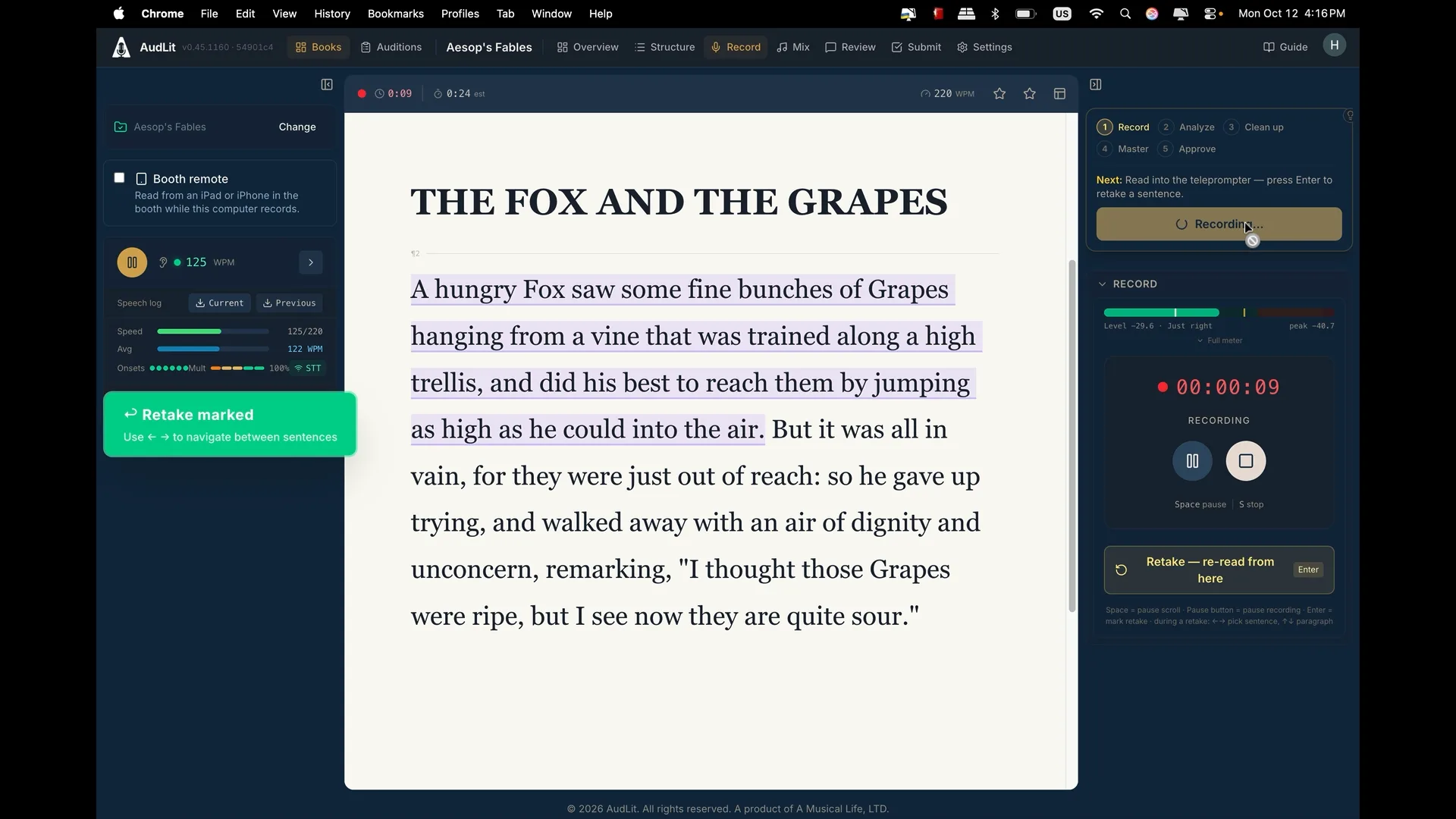Click Change next to Aesop's Fables
Screen dimensions: 1456x819
[x=297, y=127]
